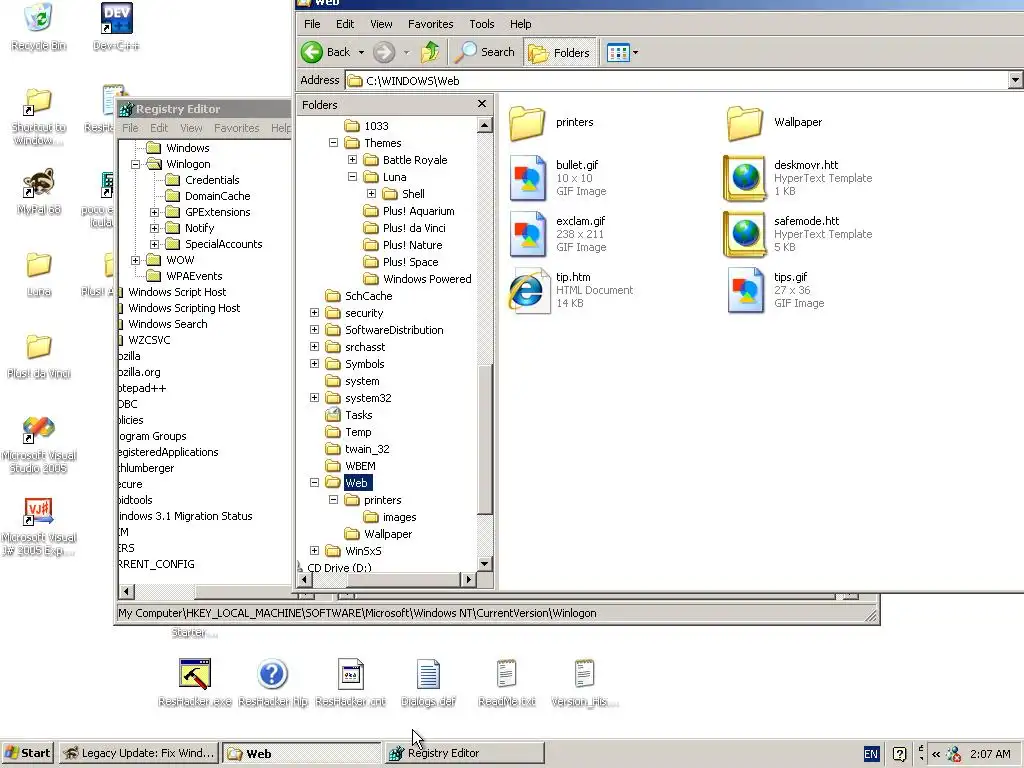Click Folders pane horizontal scroll right arrow

pos(468,579)
